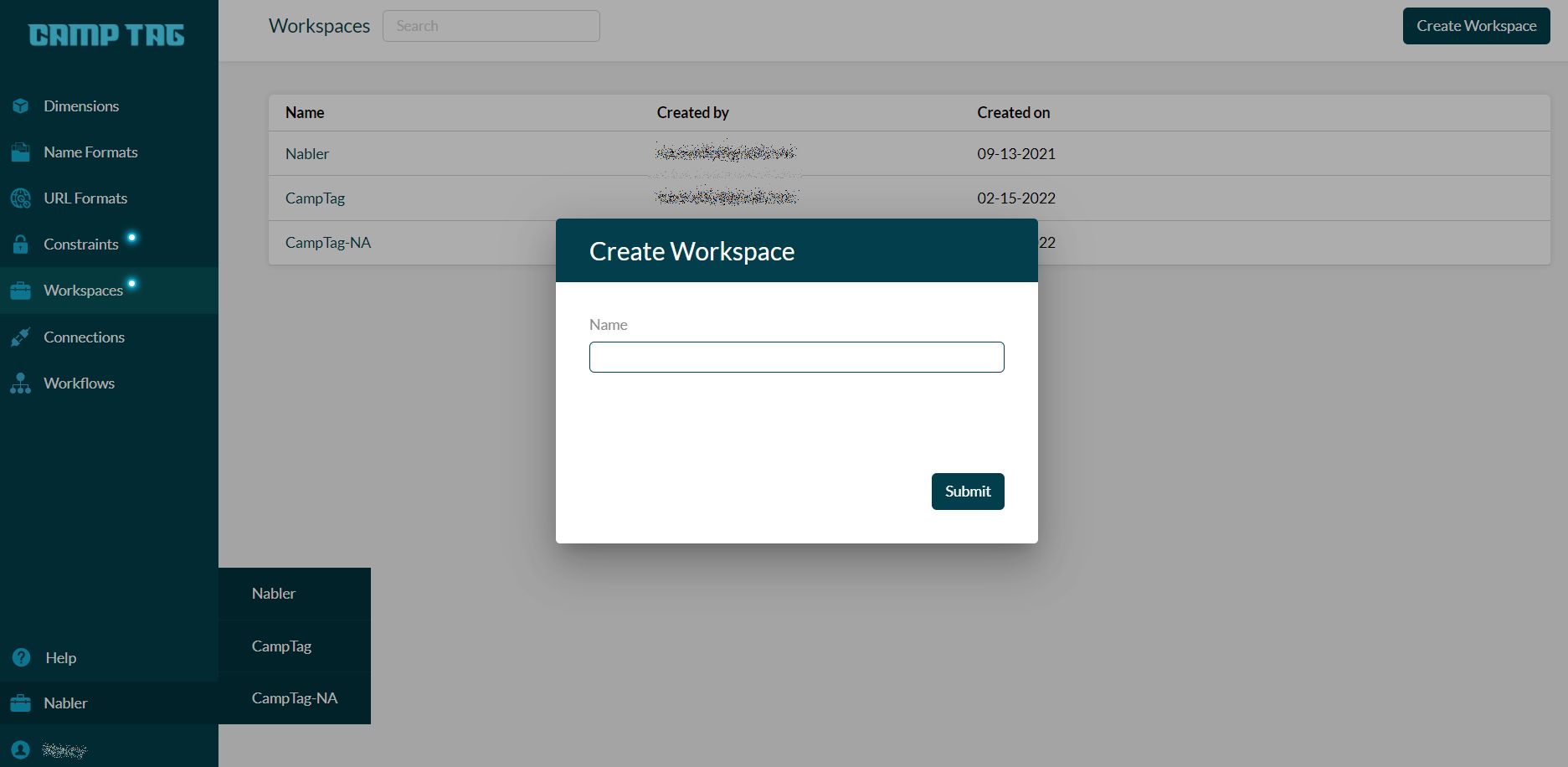Viewport: 1568px width, 767px height.
Task: Click inside the Name input field
Action: tap(796, 357)
